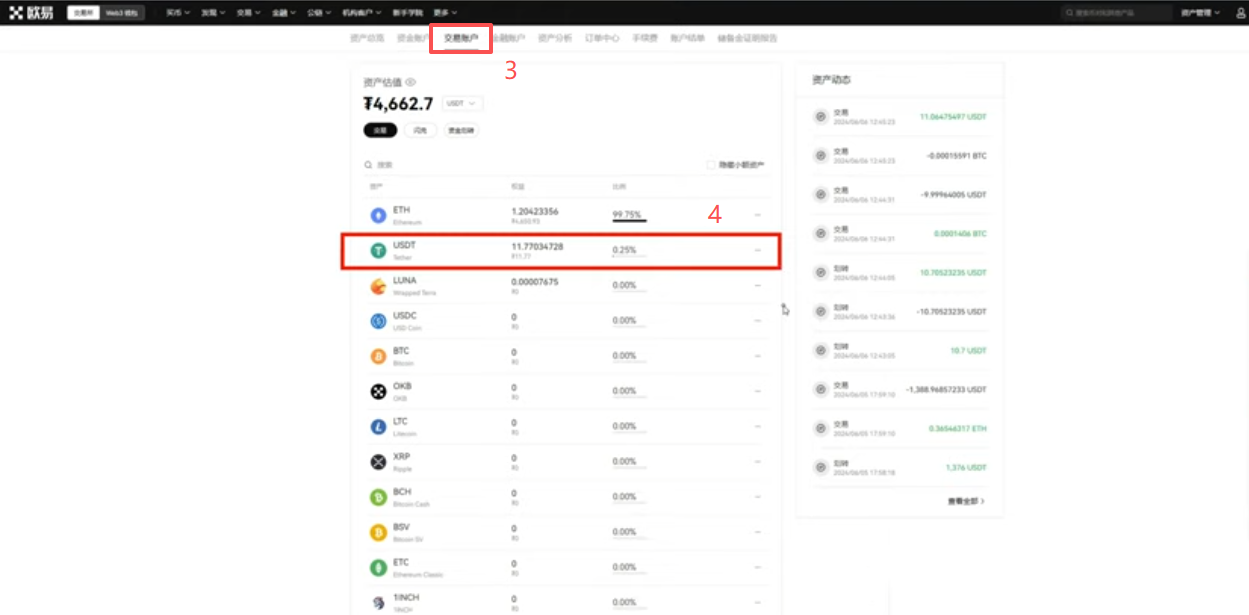This screenshot has width=1249, height=615.
Task: Click the ETH Ethereum coin icon
Action: click(378, 215)
